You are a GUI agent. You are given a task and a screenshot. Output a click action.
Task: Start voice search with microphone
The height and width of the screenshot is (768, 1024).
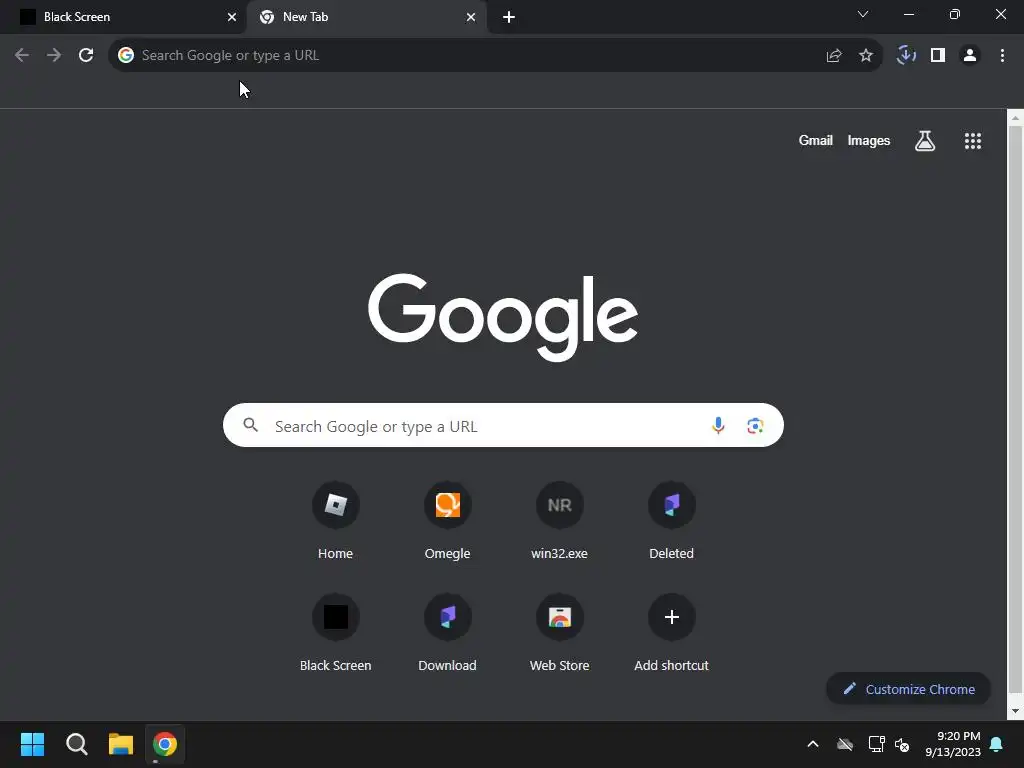[718, 425]
